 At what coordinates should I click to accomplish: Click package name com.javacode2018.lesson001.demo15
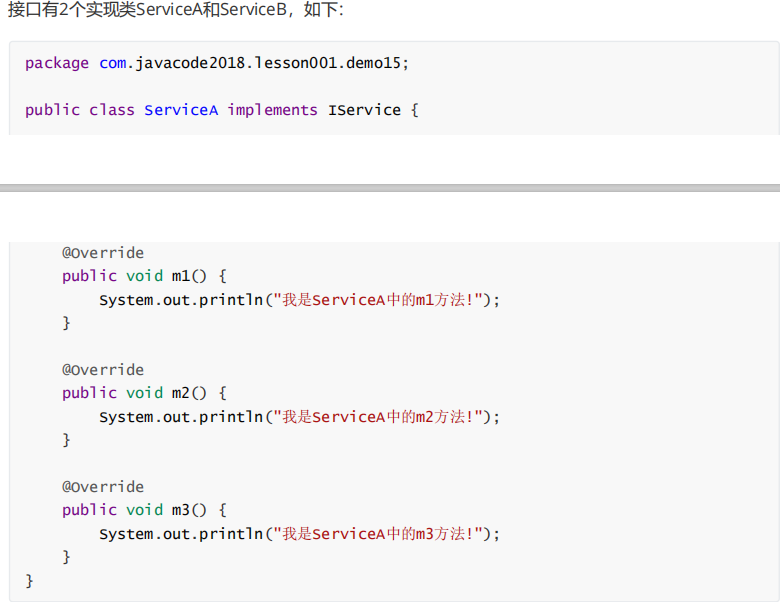[252, 63]
